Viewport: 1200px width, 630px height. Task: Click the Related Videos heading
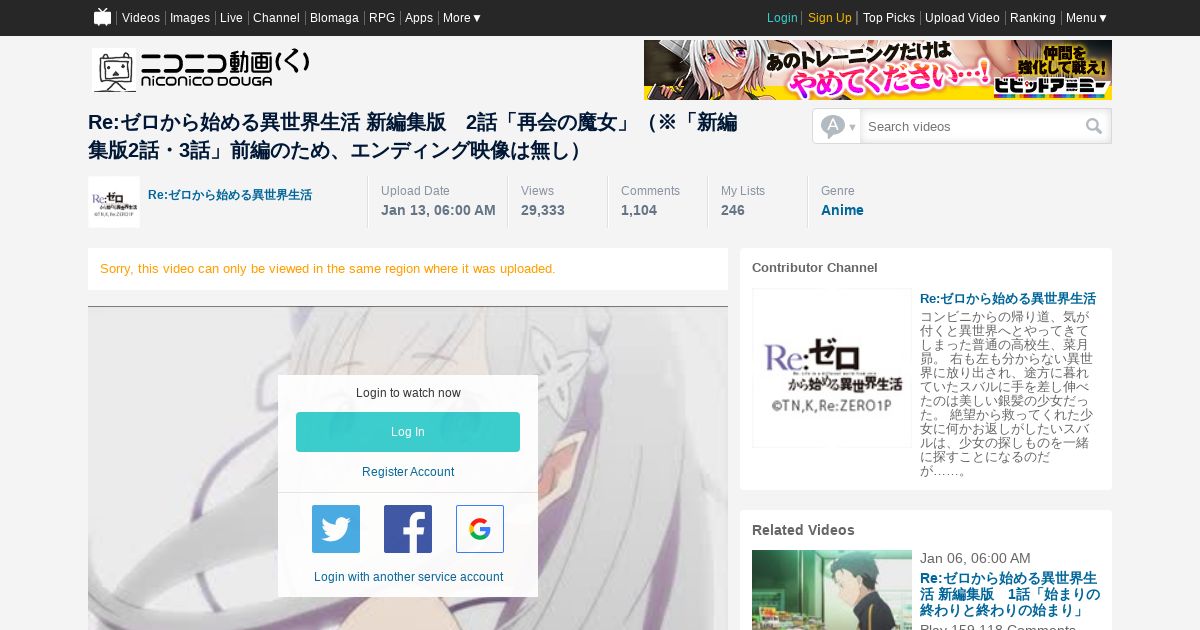tap(803, 530)
